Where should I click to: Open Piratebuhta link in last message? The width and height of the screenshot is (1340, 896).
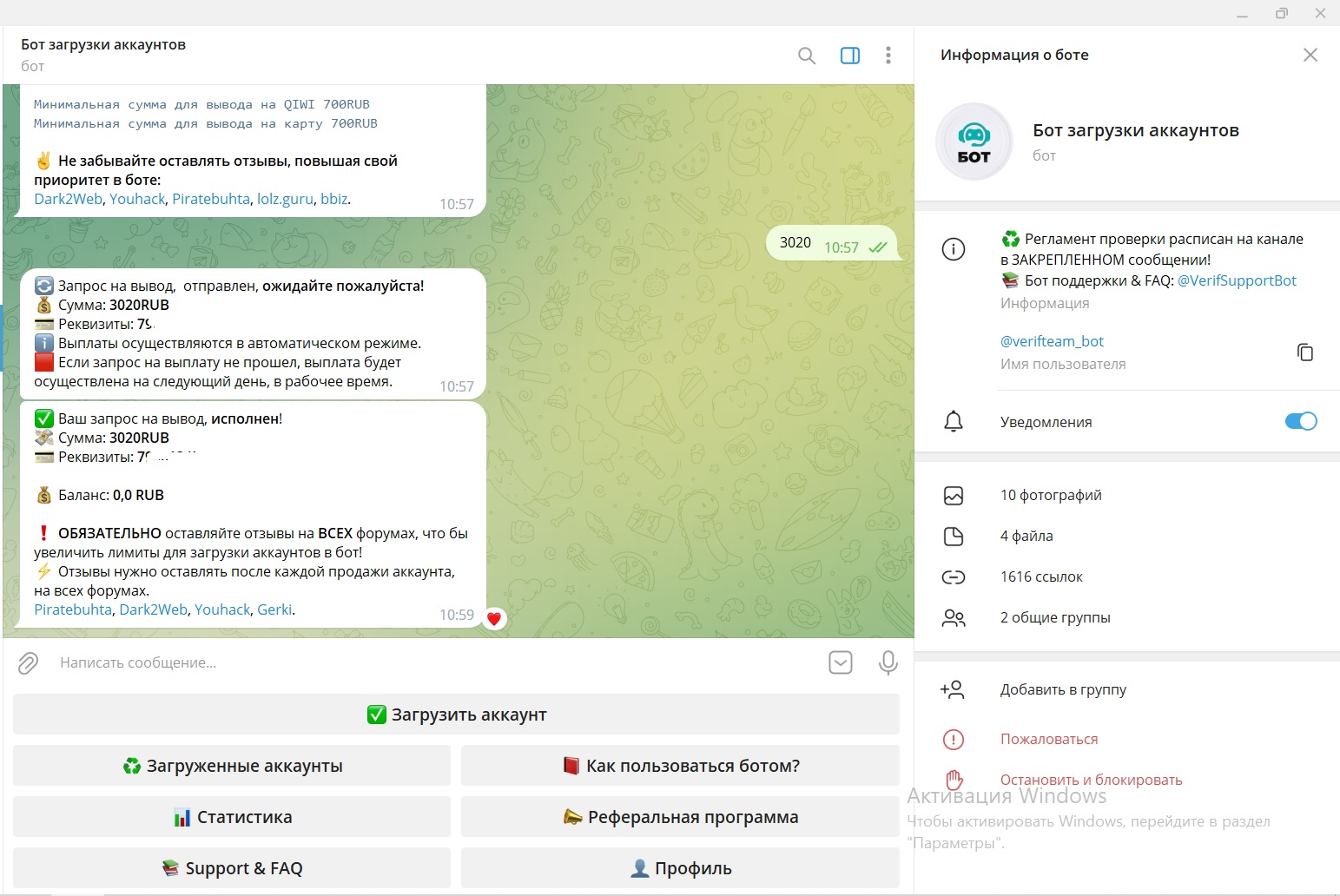tap(73, 609)
